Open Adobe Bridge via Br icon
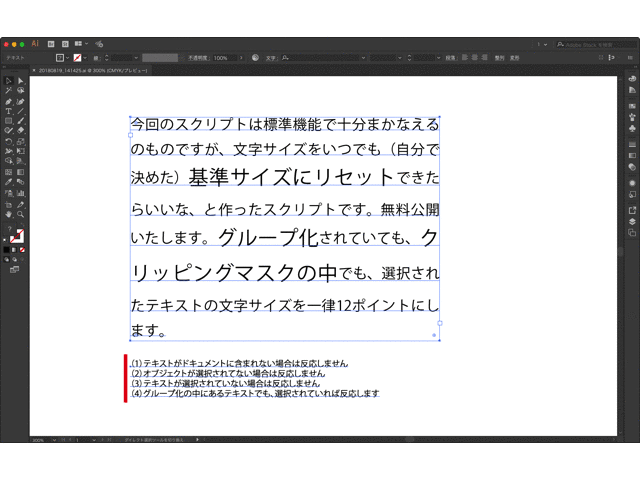The width and height of the screenshot is (640, 480). [51, 44]
